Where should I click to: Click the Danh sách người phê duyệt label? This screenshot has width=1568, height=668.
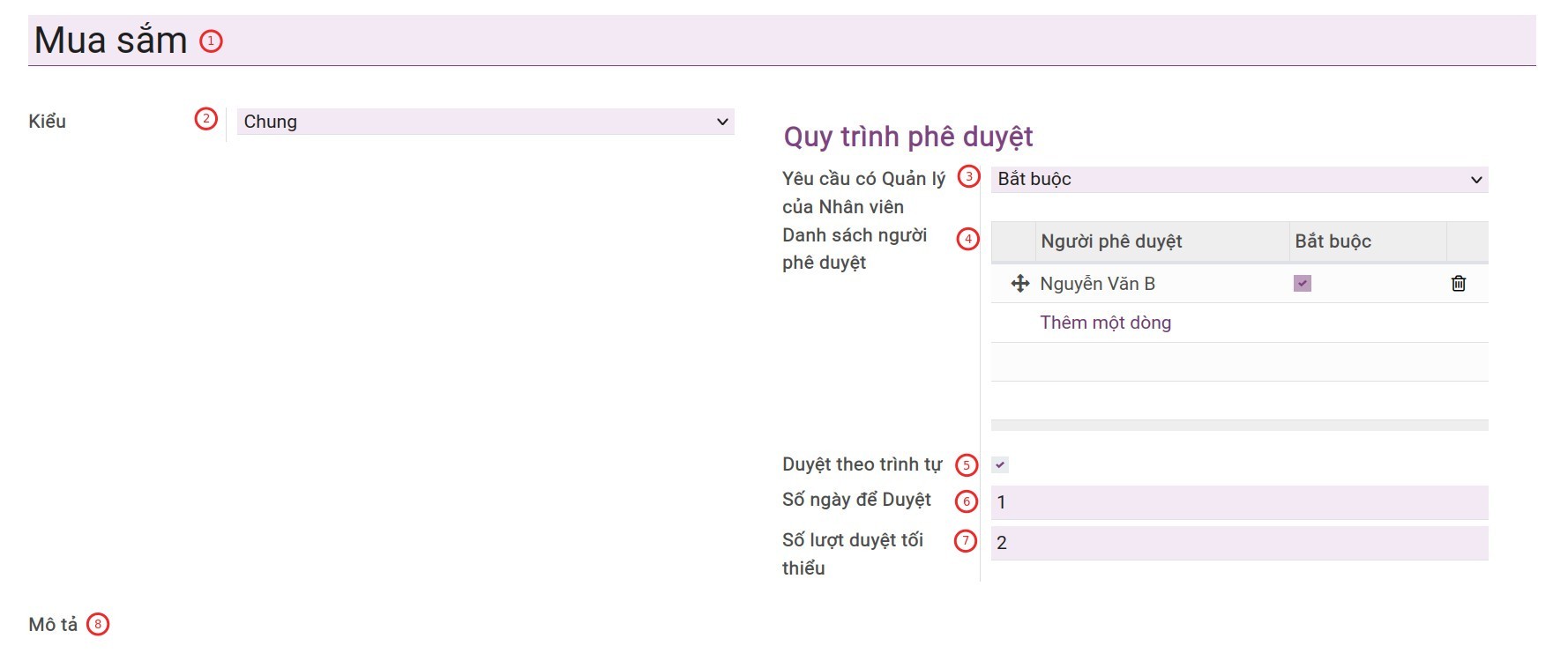pyautogui.click(x=855, y=249)
